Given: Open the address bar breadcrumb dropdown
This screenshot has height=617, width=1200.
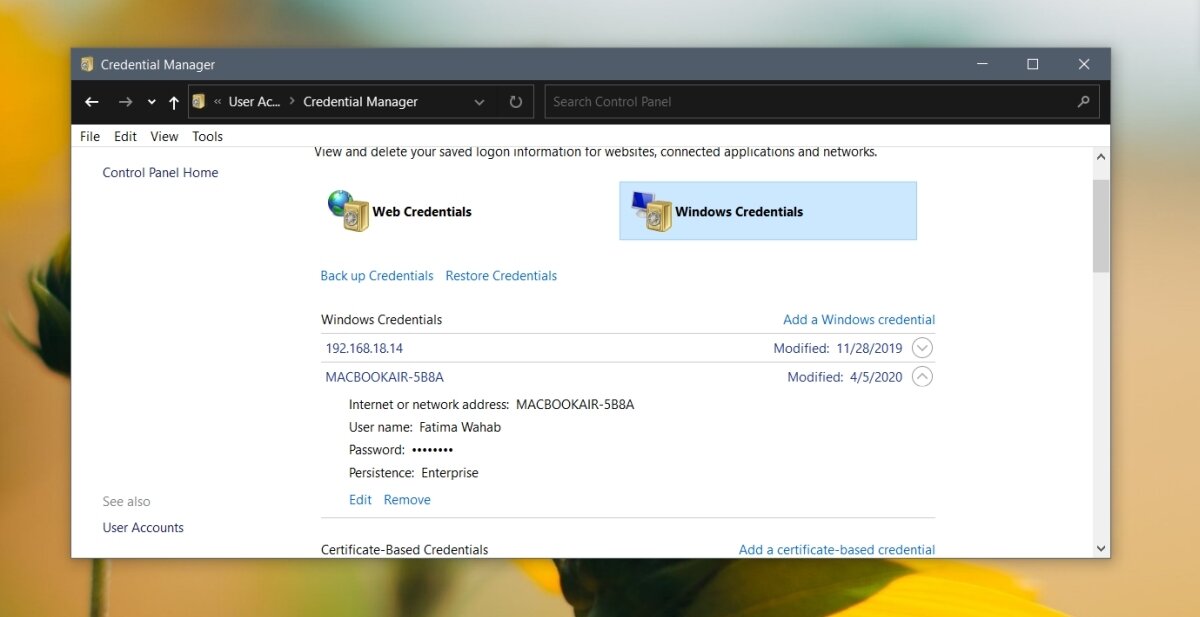Looking at the screenshot, I should click(x=478, y=101).
